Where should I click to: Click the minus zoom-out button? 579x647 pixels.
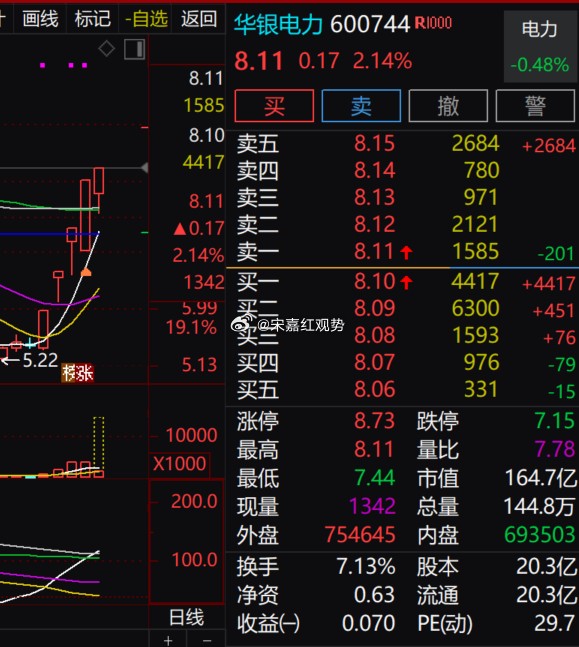pos(206,641)
